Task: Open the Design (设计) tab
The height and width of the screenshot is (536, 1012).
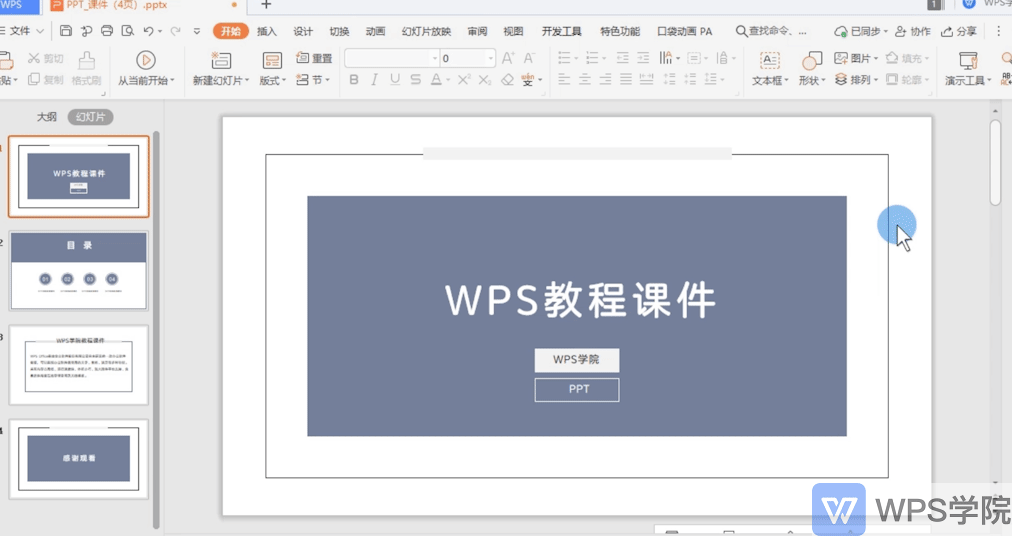Action: pyautogui.click(x=303, y=31)
